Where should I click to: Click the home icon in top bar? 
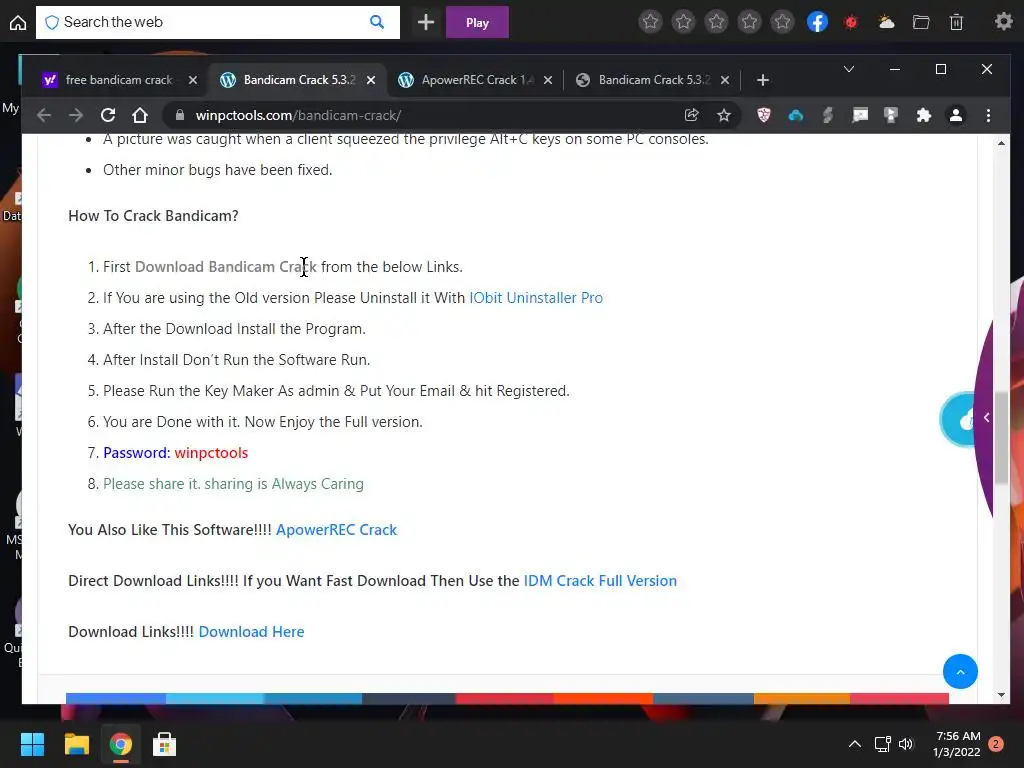click(18, 22)
